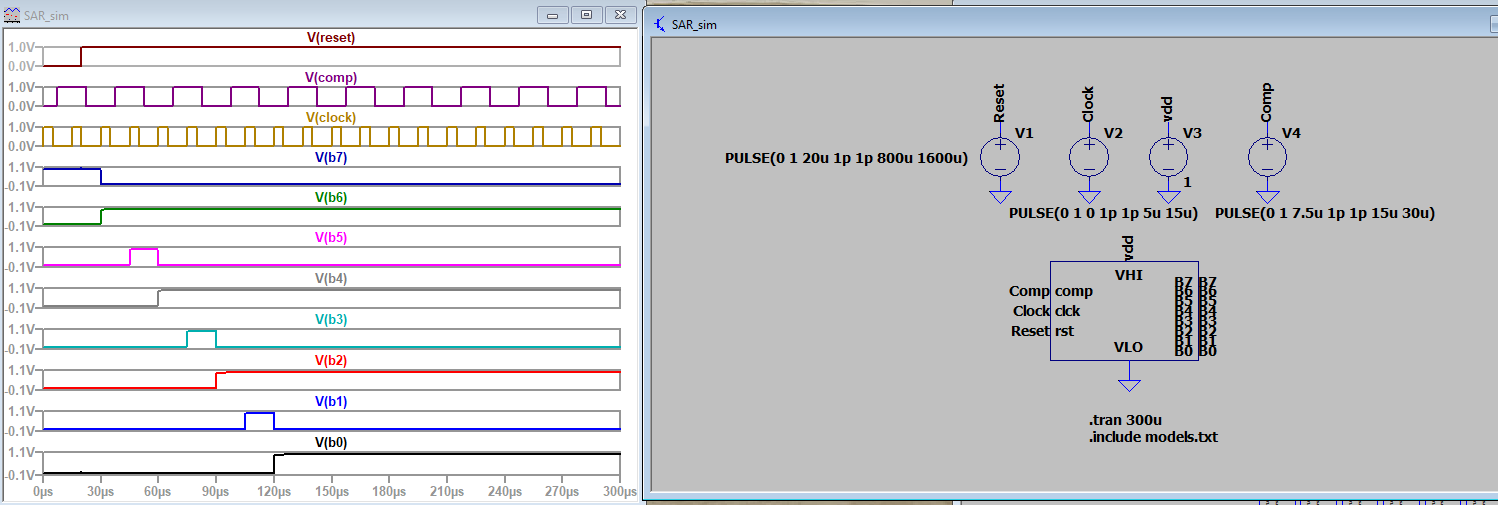Viewport: 1498px width, 505px height.
Task: Click the 150µs time axis label
Action: [x=331, y=492]
